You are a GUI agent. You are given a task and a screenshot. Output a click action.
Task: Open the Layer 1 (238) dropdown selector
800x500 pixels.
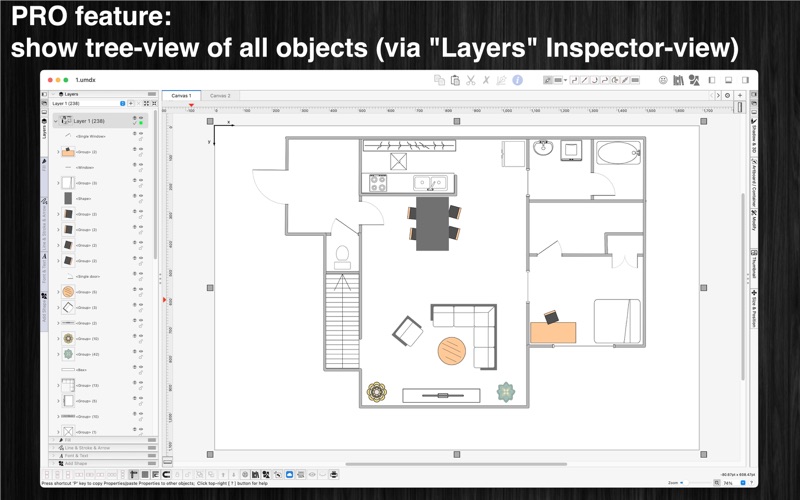click(88, 103)
